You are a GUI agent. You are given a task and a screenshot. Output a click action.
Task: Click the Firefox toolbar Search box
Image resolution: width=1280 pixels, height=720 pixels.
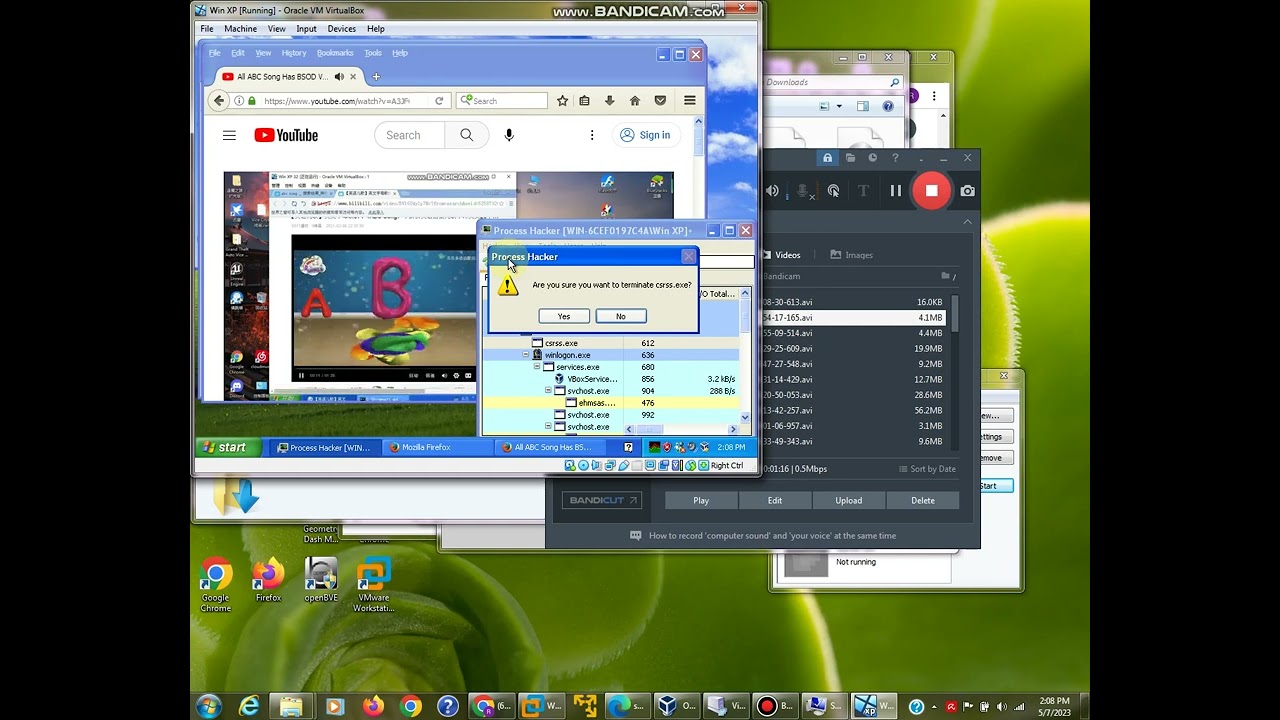pyautogui.click(x=502, y=101)
